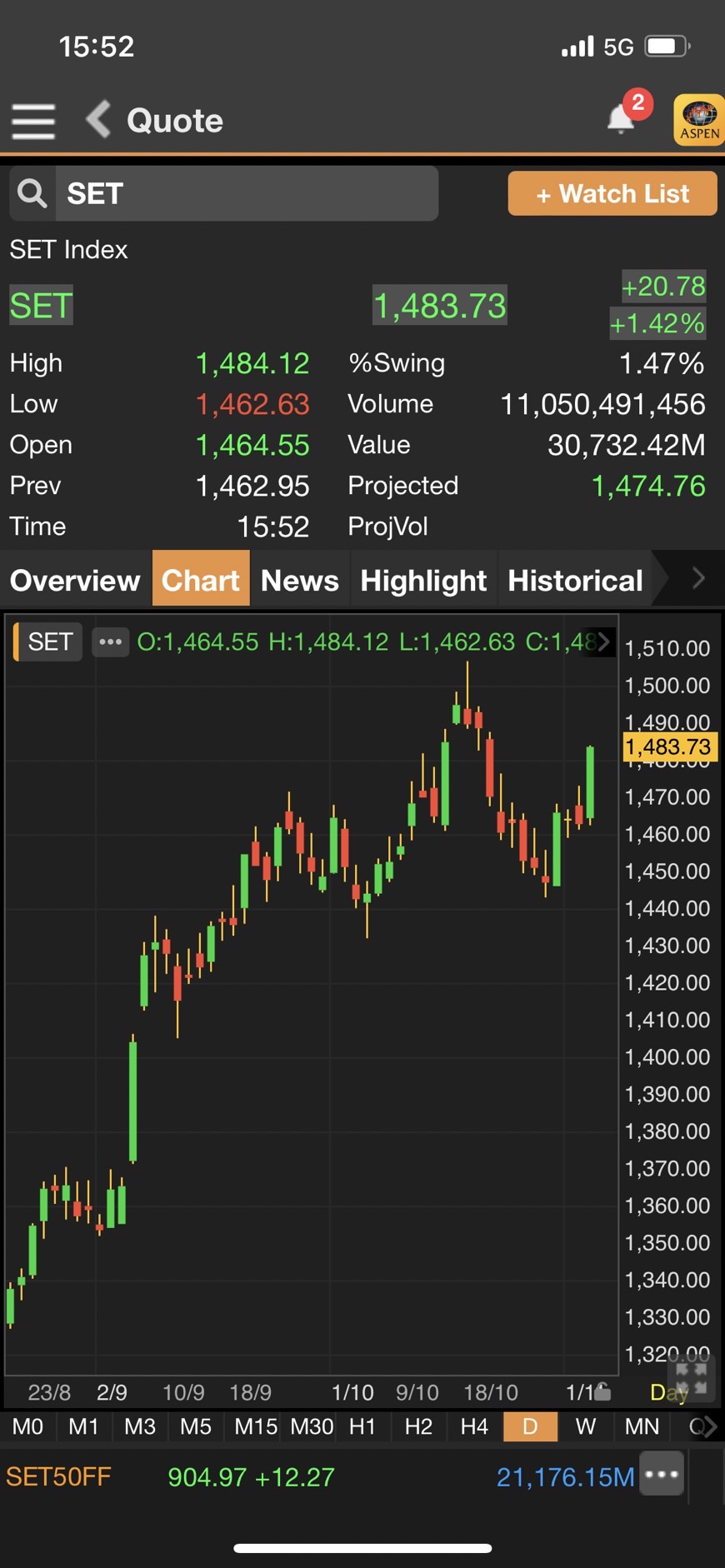
Task: Tap the chart lock icon
Action: click(602, 1391)
